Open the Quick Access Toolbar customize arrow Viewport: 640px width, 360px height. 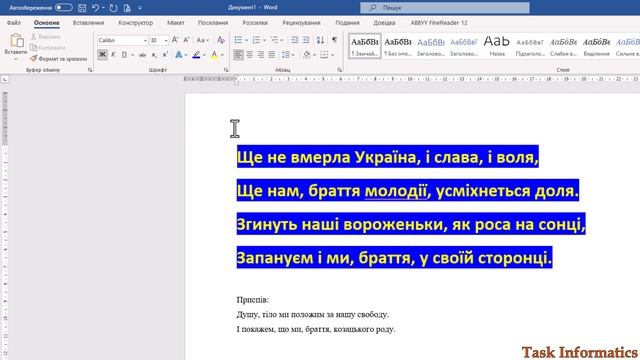coord(140,8)
